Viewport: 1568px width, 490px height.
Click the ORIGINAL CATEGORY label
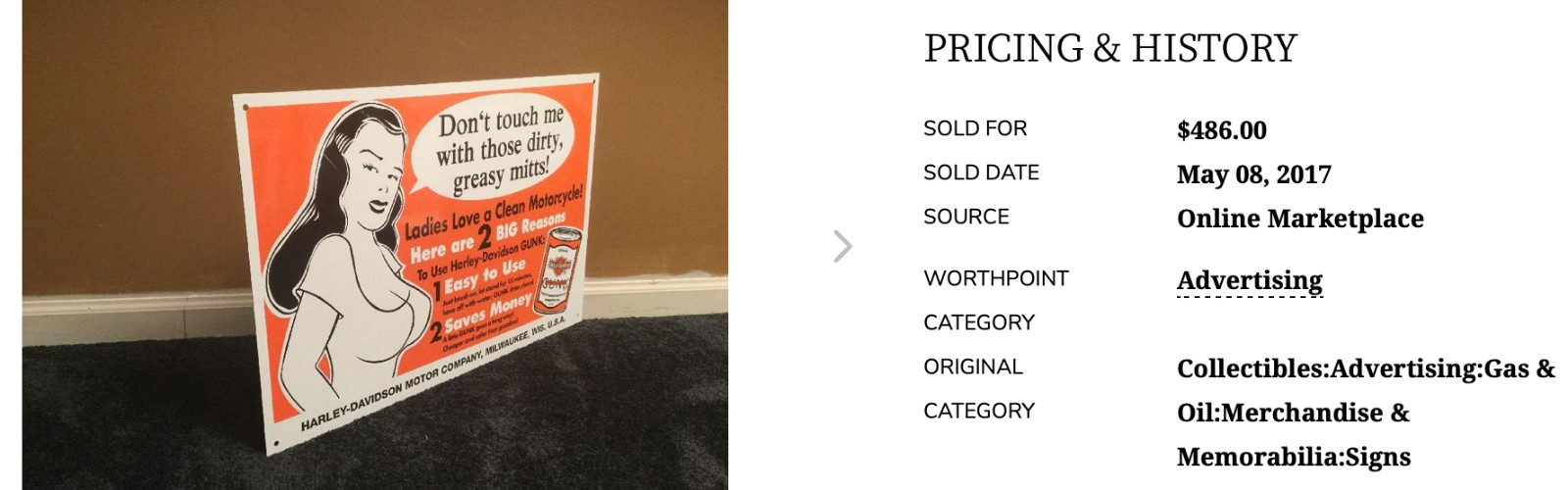978,388
